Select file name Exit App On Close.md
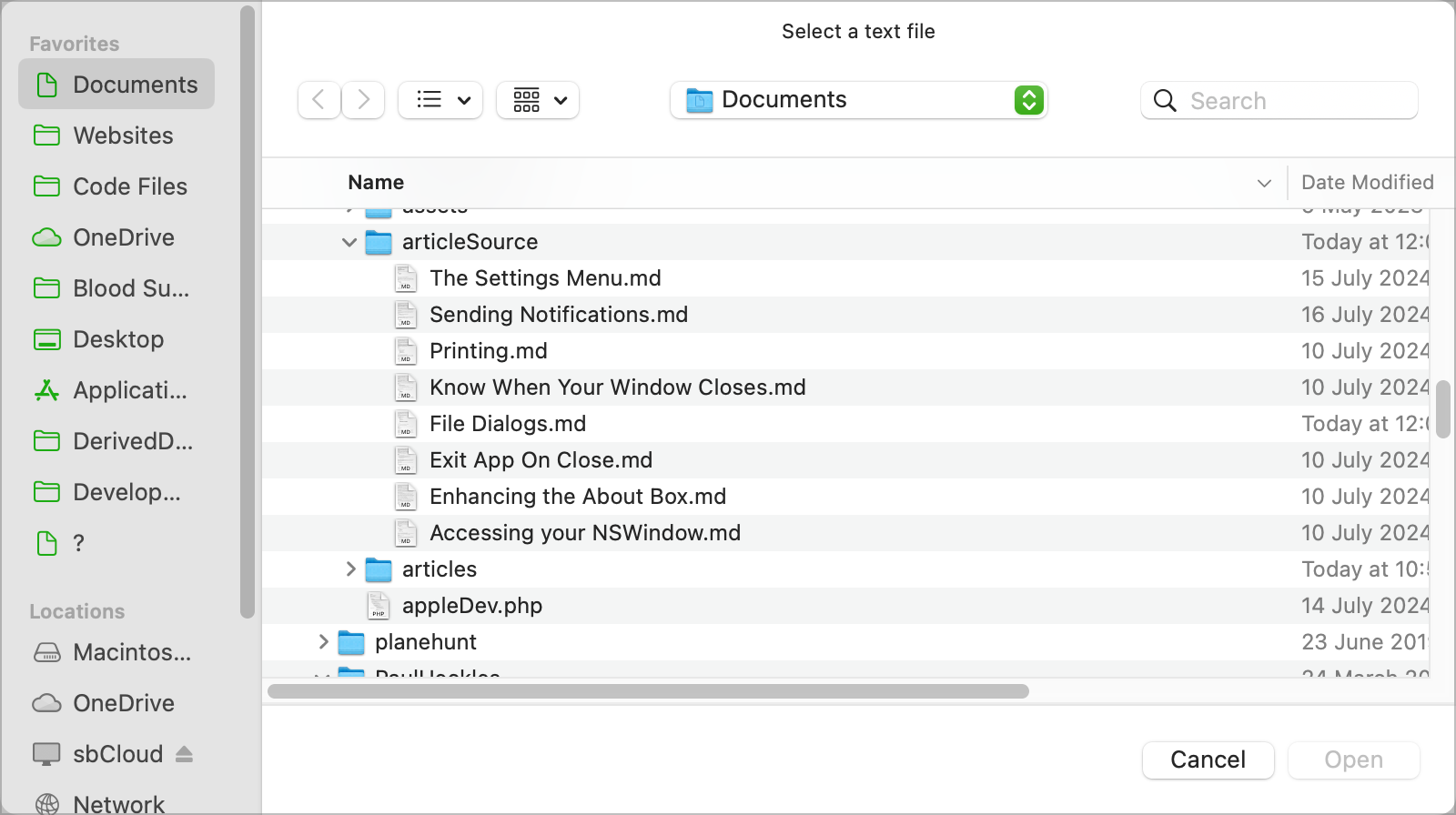This screenshot has height=815, width=1456. pos(541,460)
